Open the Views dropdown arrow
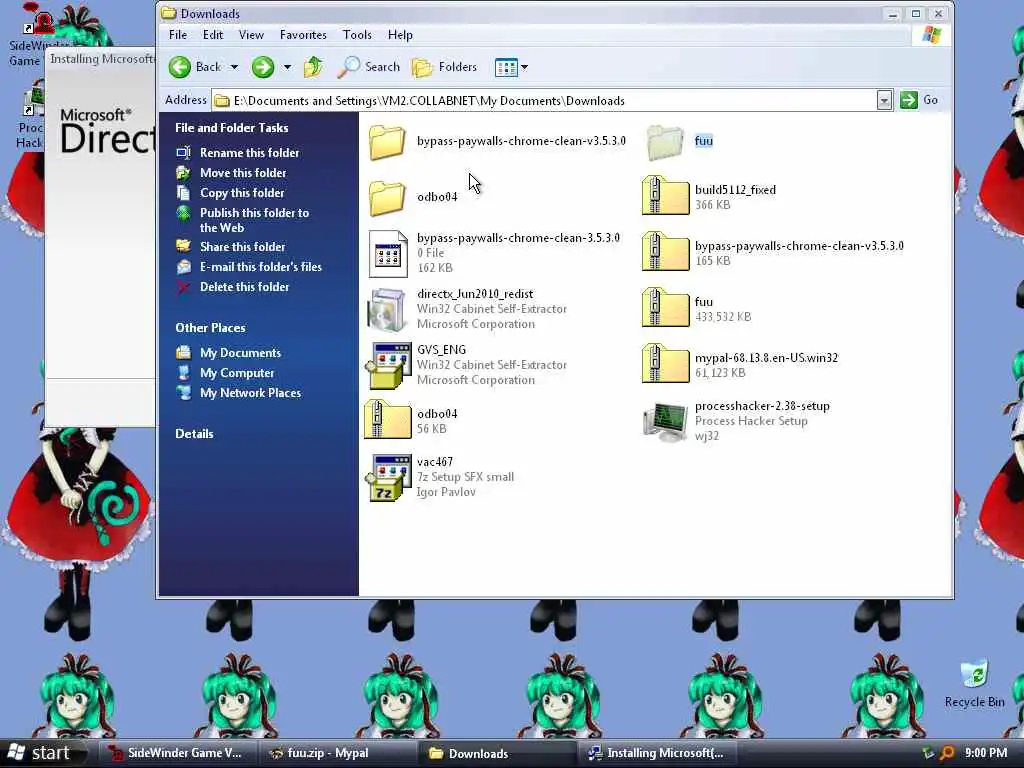1024x768 pixels. pos(524,67)
